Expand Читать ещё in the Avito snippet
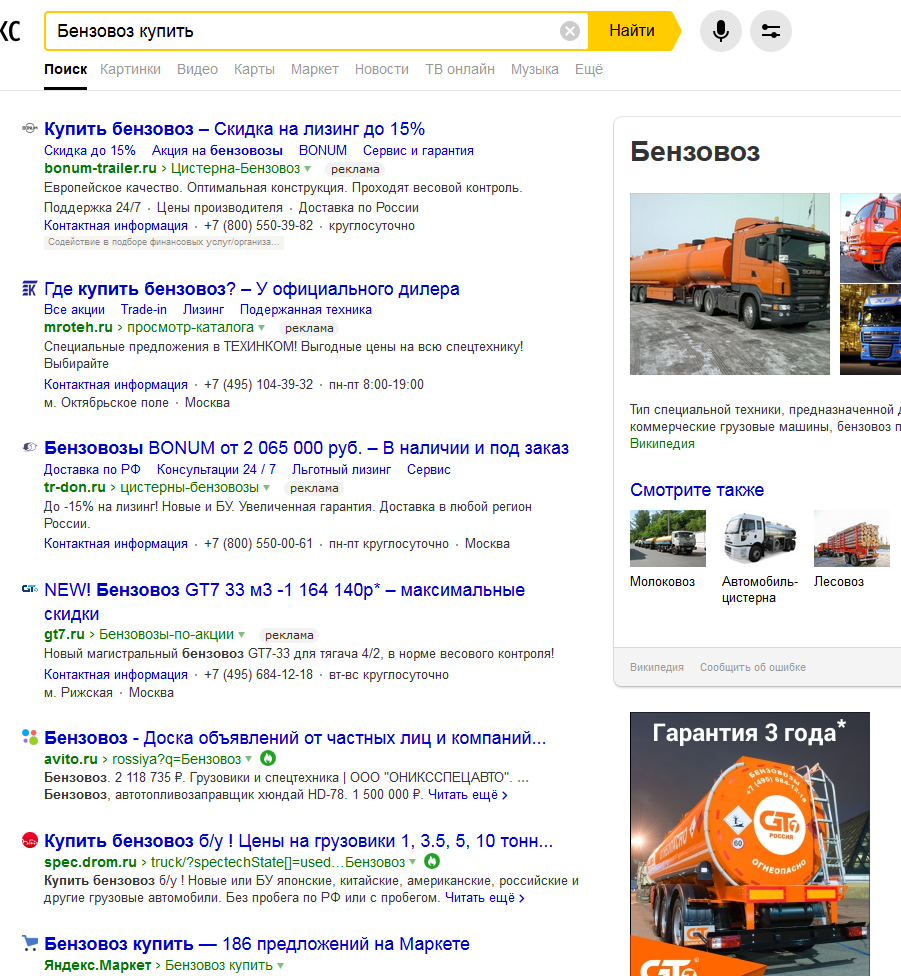 click(x=467, y=795)
